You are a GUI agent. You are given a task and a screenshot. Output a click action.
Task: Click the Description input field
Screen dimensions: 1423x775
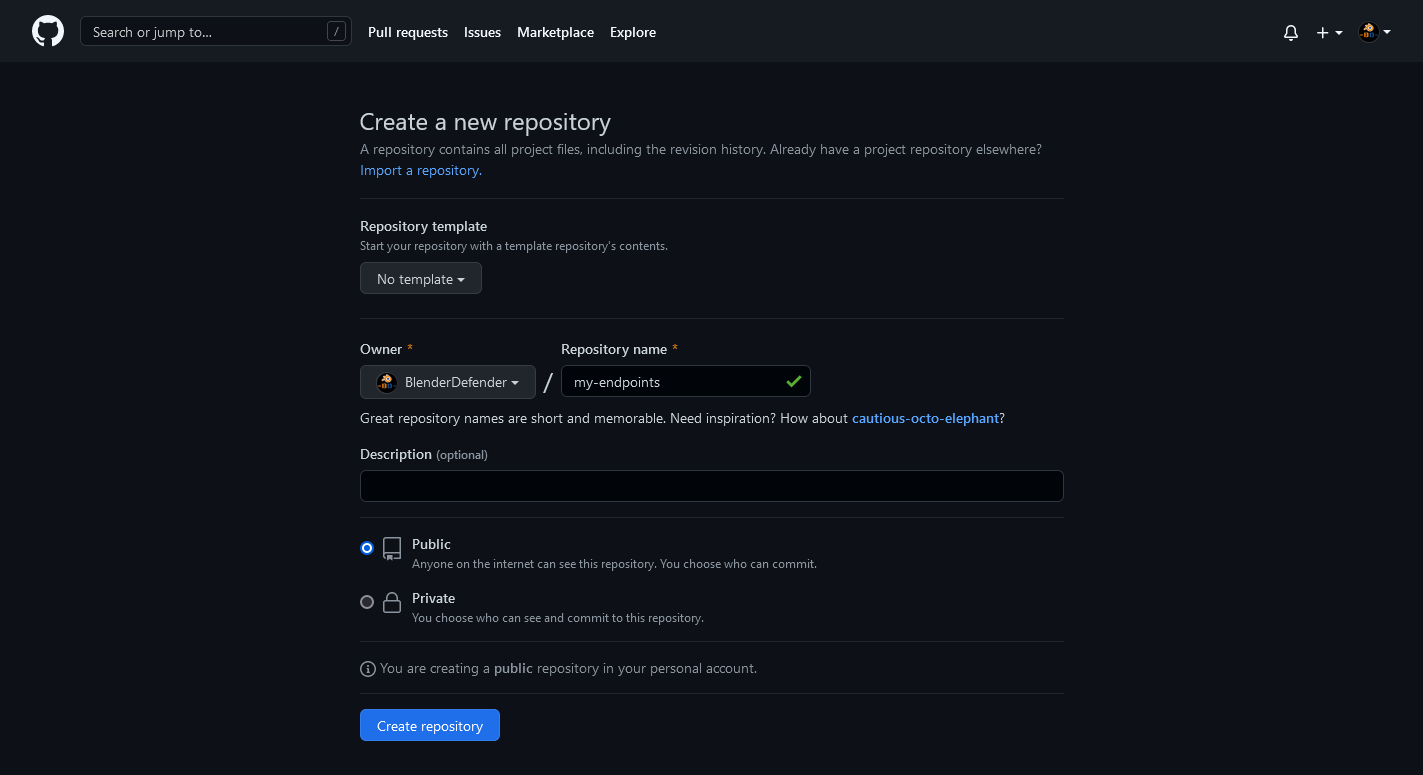(711, 486)
